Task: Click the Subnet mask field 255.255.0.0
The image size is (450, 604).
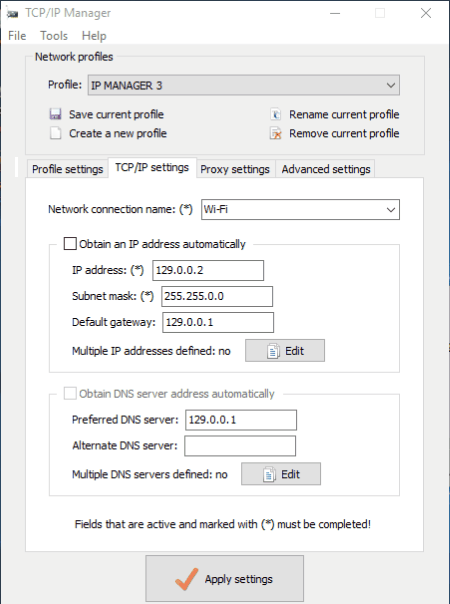Action: 217,296
